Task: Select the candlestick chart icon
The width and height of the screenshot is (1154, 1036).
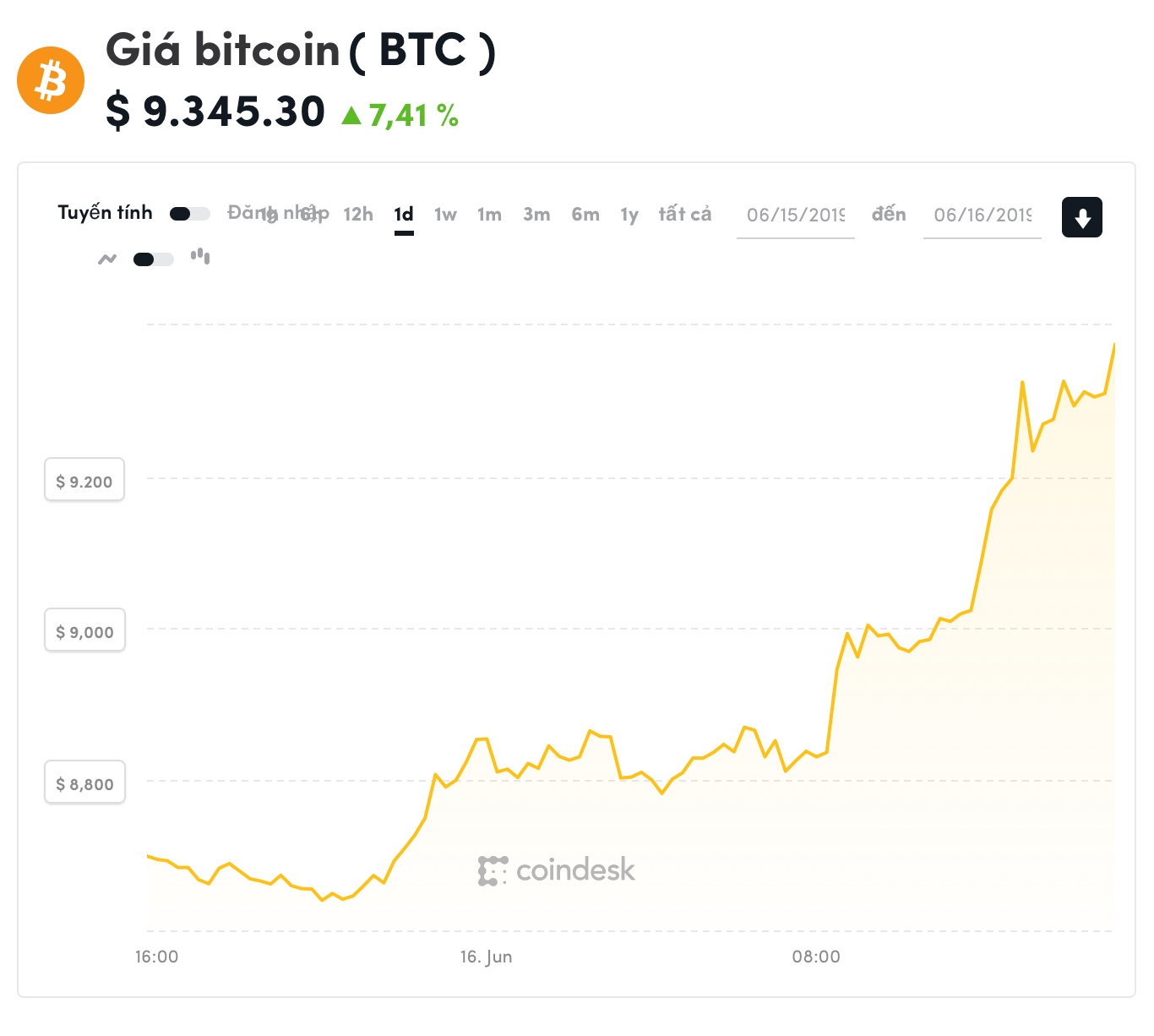Action: point(200,255)
